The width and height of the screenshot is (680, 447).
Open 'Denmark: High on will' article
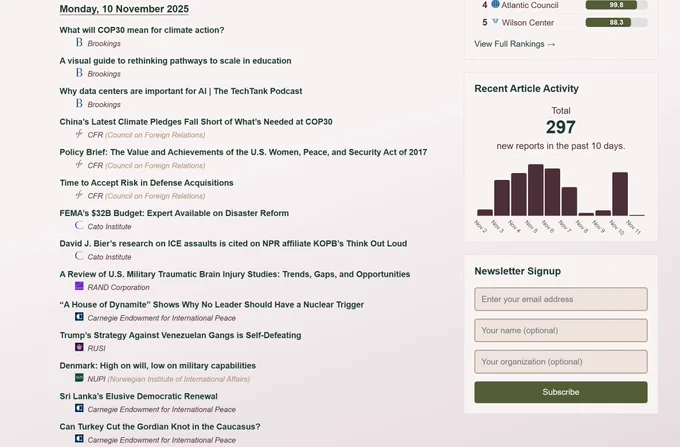click(157, 365)
